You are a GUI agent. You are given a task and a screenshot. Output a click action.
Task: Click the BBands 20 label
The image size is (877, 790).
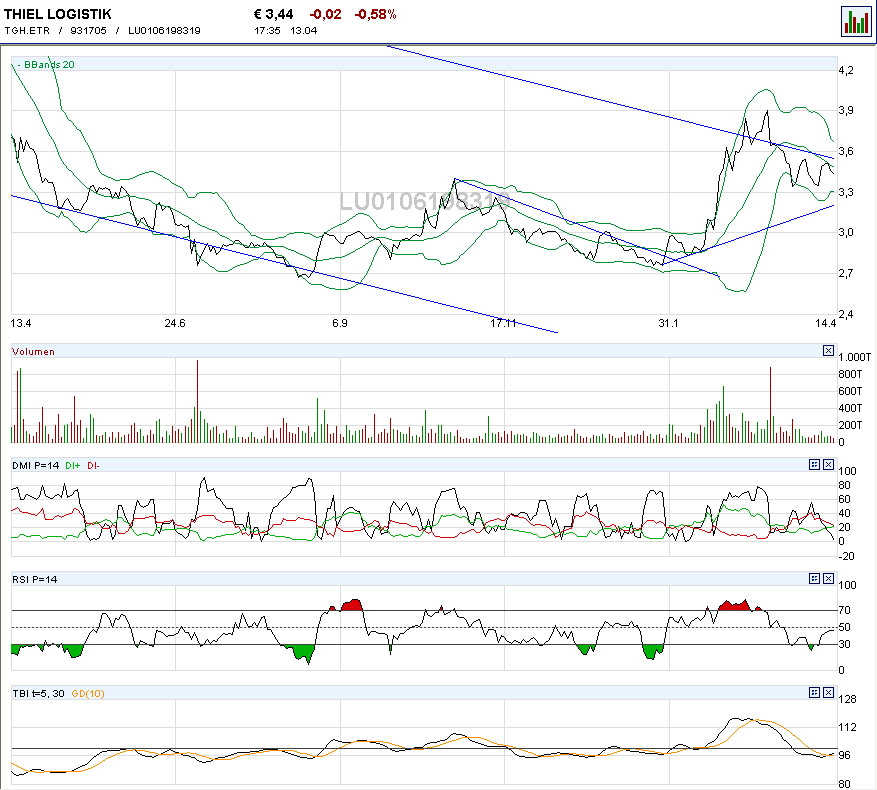(49, 64)
